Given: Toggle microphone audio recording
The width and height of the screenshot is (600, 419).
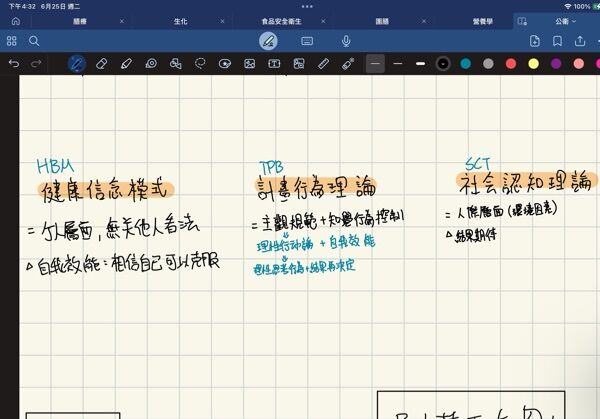Looking at the screenshot, I should [346, 41].
